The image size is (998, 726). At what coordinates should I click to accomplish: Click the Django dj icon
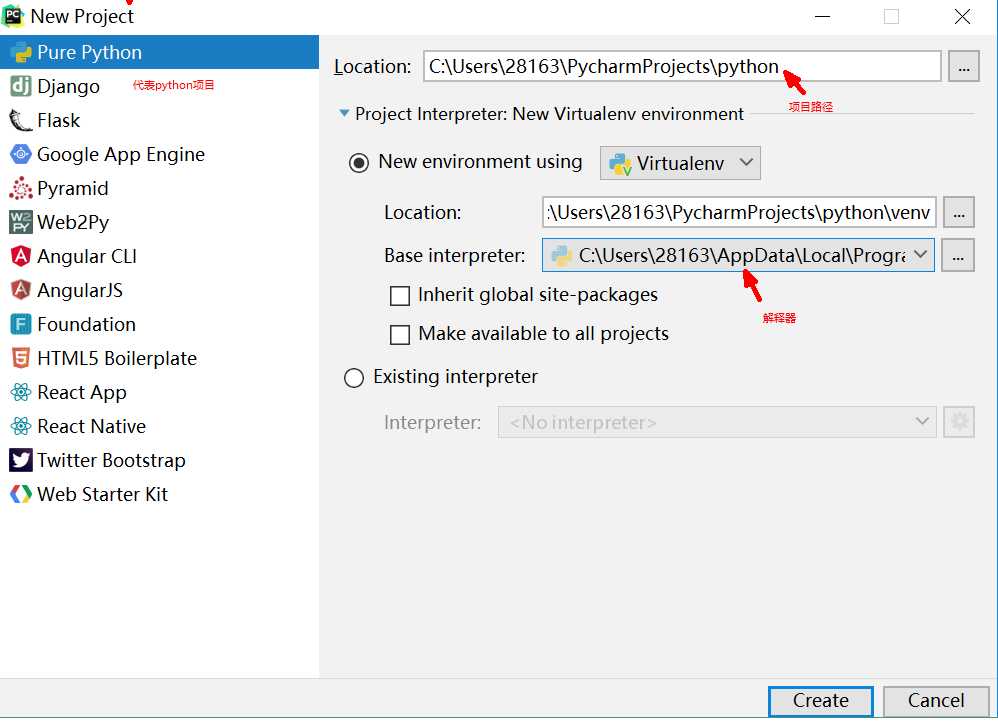click(x=20, y=86)
